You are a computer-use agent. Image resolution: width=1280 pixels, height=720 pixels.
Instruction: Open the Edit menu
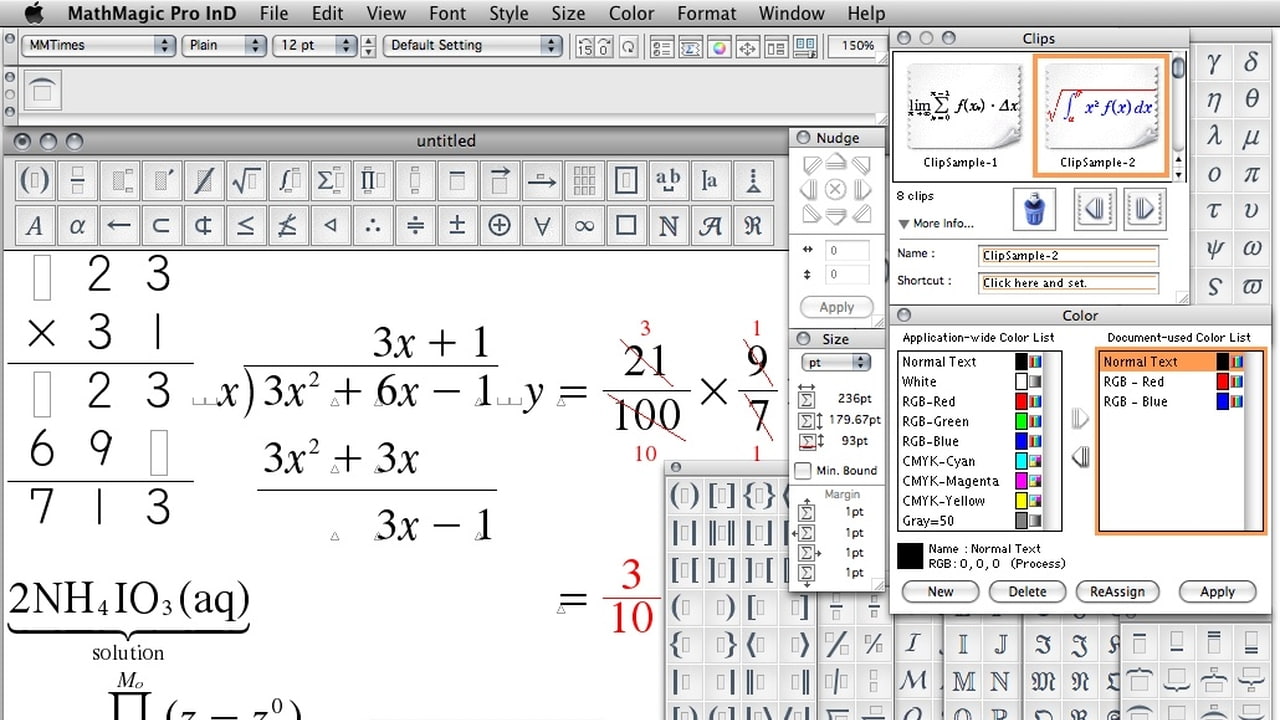click(327, 13)
